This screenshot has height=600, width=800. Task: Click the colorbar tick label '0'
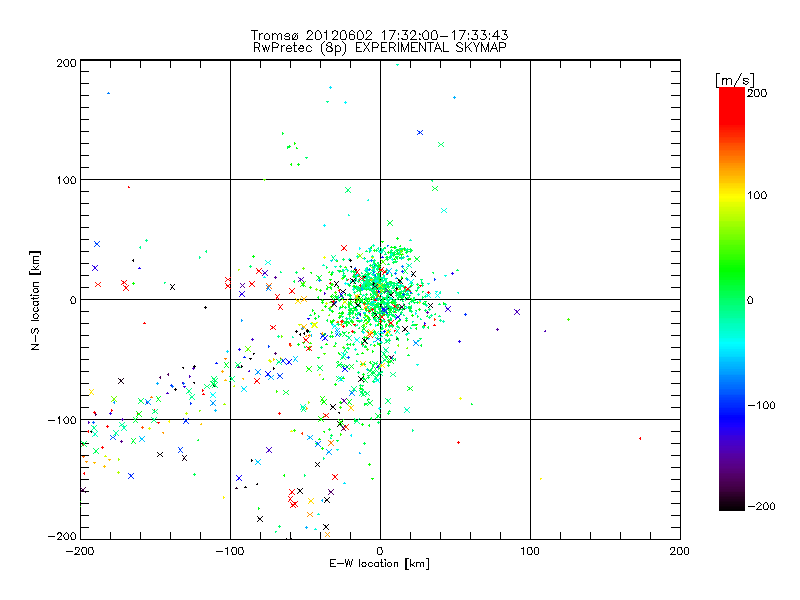coord(750,300)
